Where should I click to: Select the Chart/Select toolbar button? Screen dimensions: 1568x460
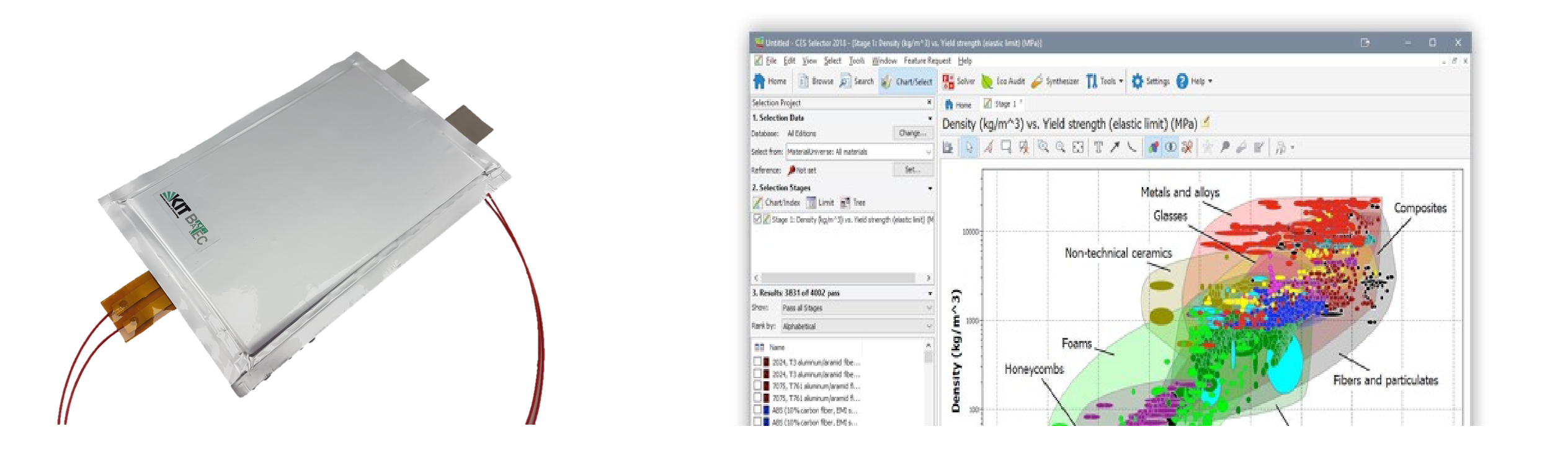(907, 81)
